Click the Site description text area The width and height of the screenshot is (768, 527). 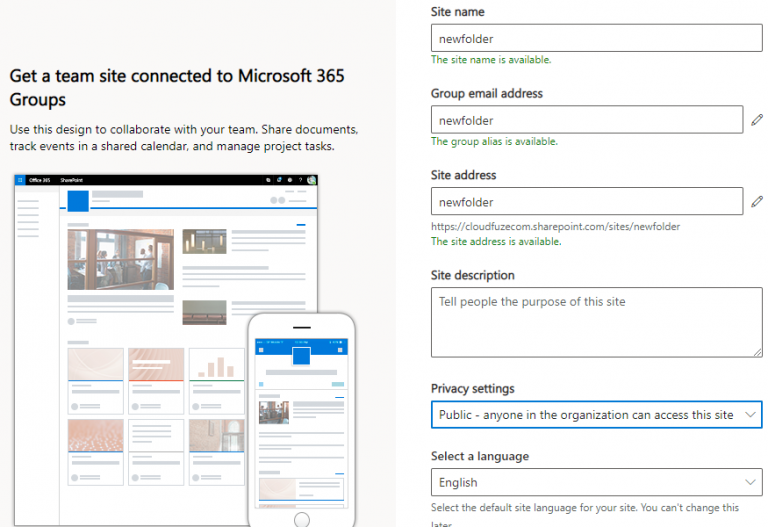coord(596,322)
